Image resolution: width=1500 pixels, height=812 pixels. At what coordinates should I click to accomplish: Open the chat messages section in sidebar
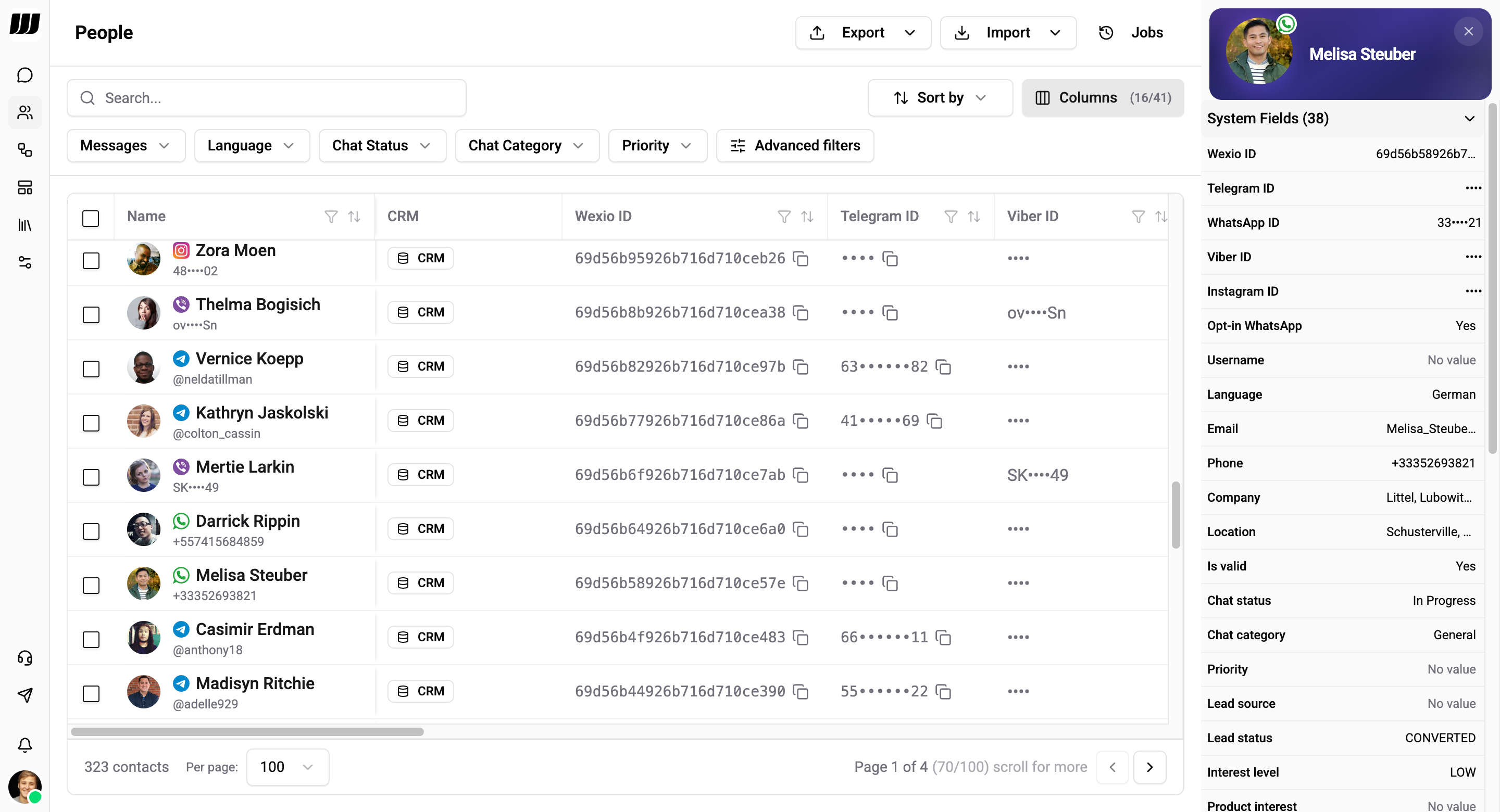(25, 75)
